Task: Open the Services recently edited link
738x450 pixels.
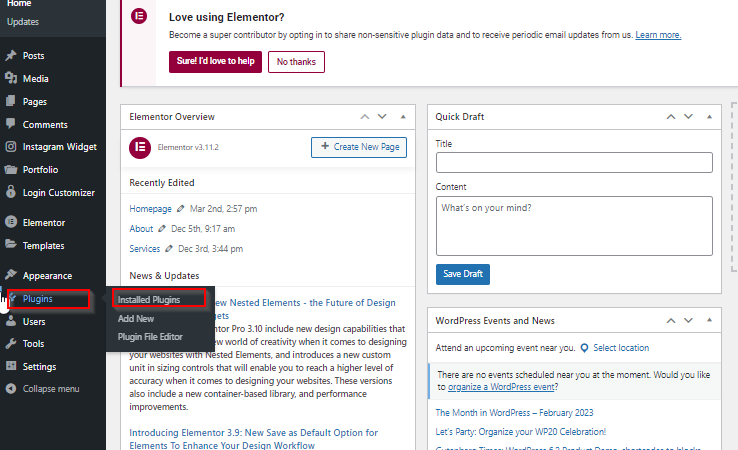Action: 144,249
